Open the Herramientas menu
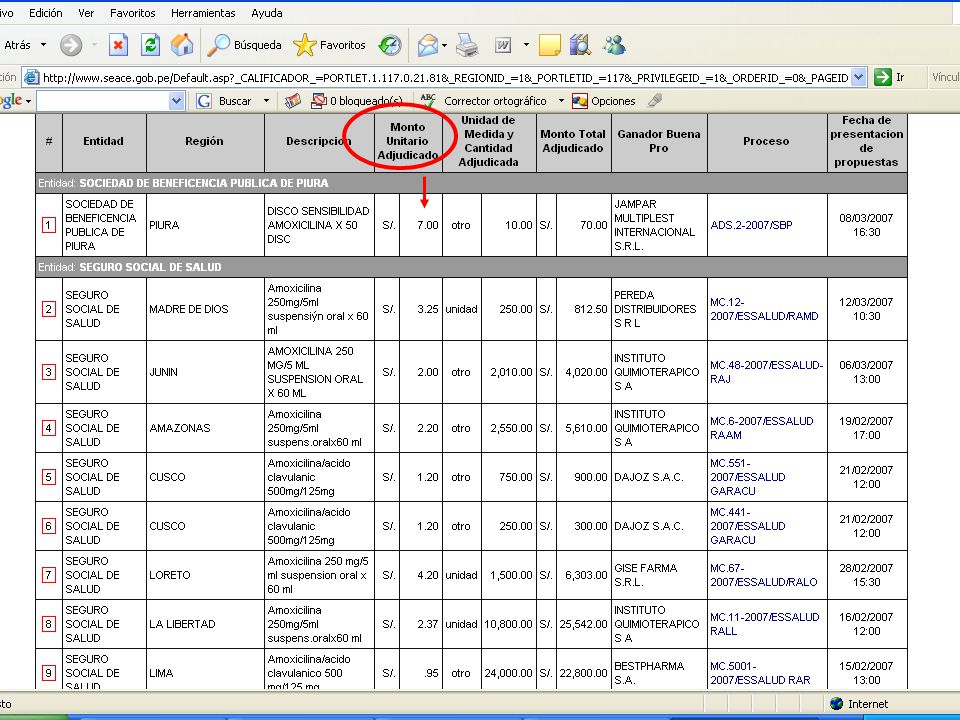 click(203, 13)
